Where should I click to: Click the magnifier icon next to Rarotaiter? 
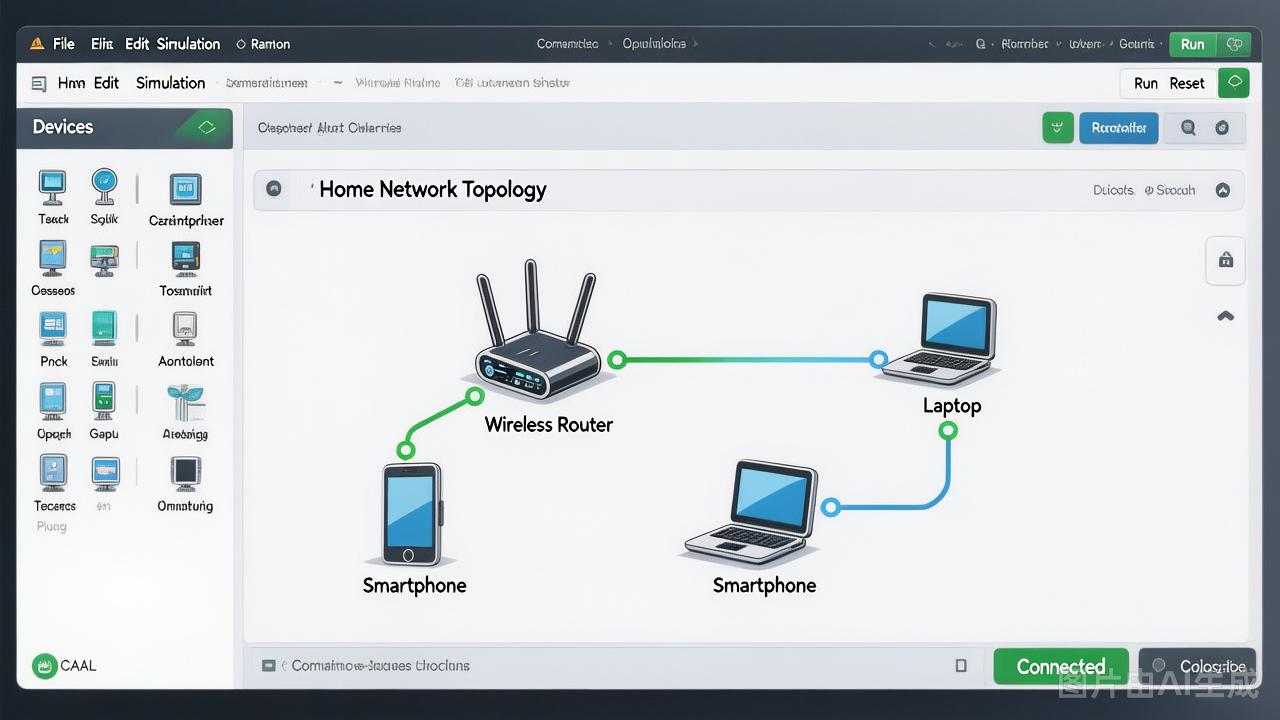click(1188, 128)
